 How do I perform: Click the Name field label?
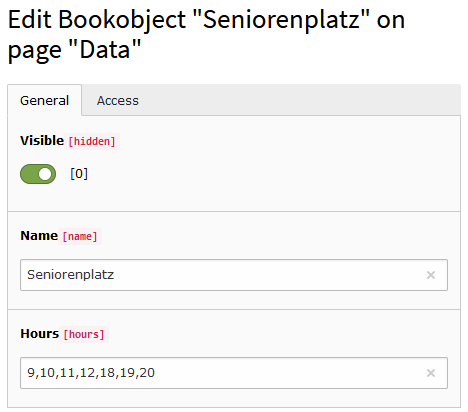click(x=39, y=236)
